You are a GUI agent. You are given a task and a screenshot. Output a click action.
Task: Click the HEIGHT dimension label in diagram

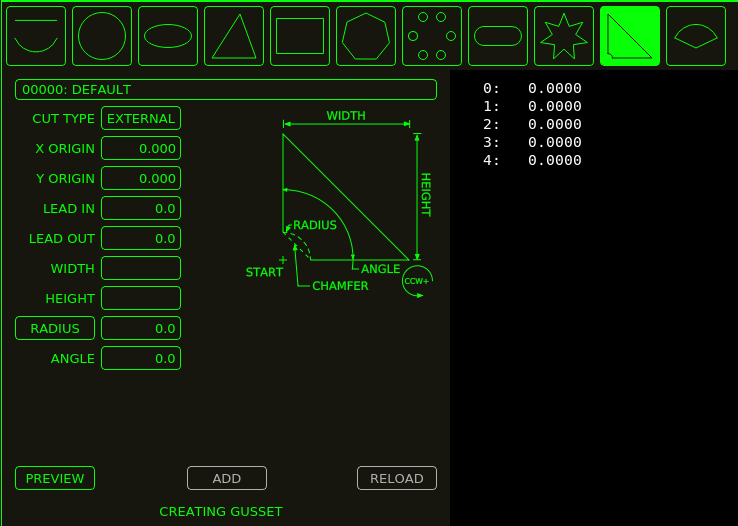425,194
